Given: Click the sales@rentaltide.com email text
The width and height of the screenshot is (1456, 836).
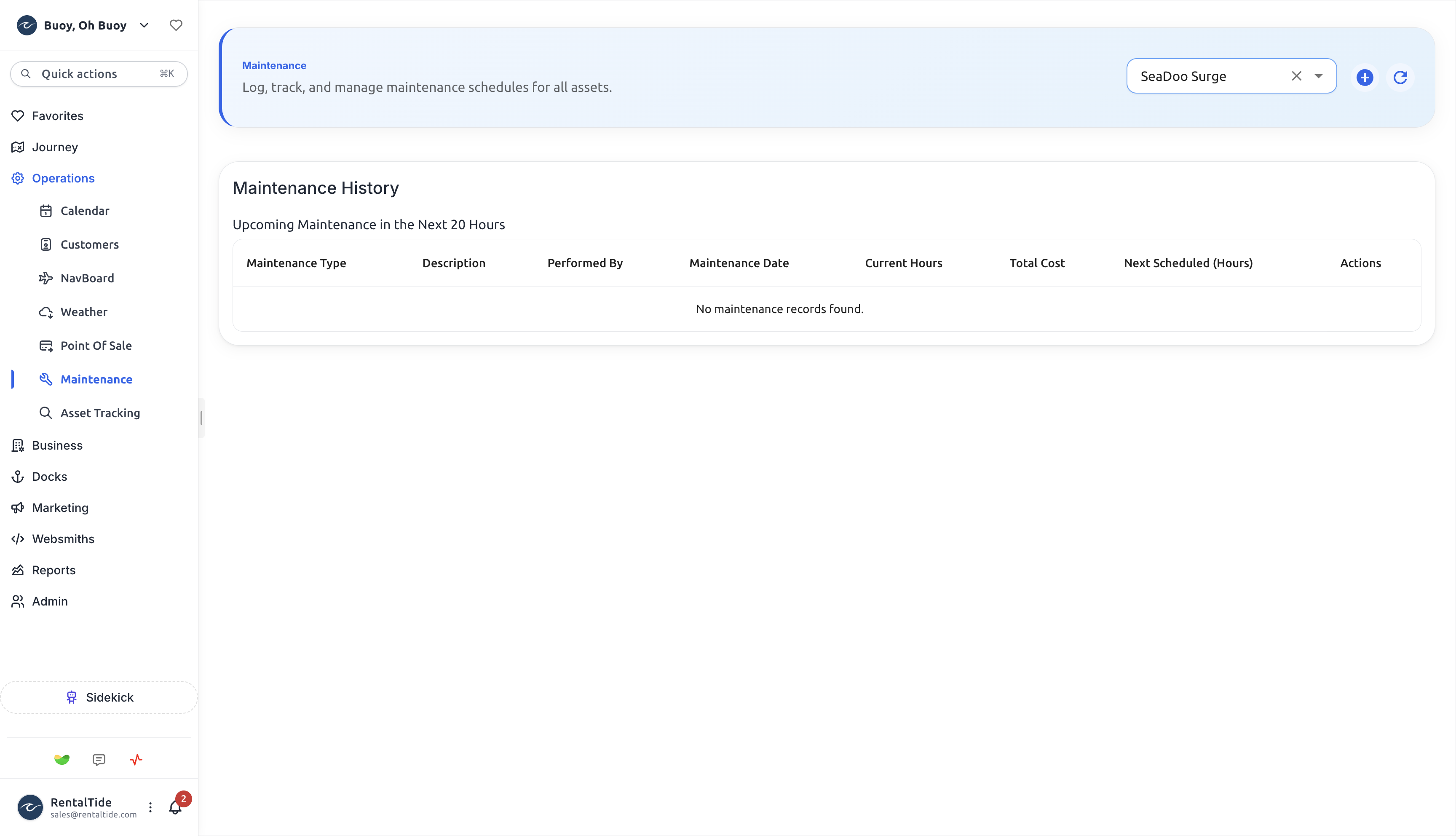Looking at the screenshot, I should (x=94, y=815).
